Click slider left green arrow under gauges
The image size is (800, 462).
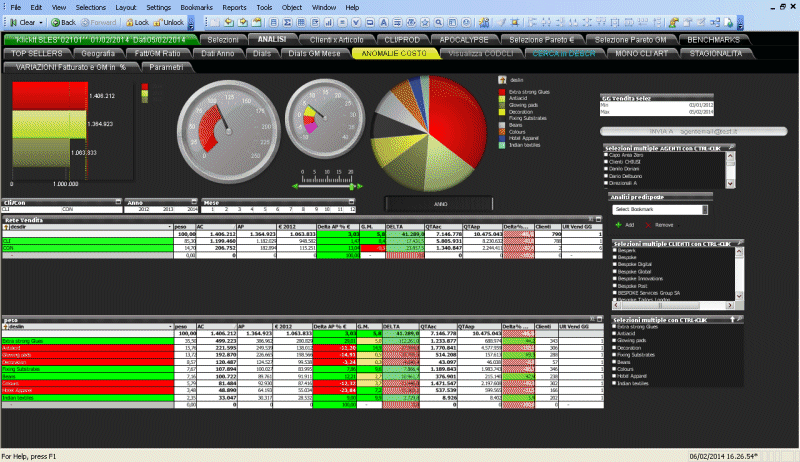point(294,186)
